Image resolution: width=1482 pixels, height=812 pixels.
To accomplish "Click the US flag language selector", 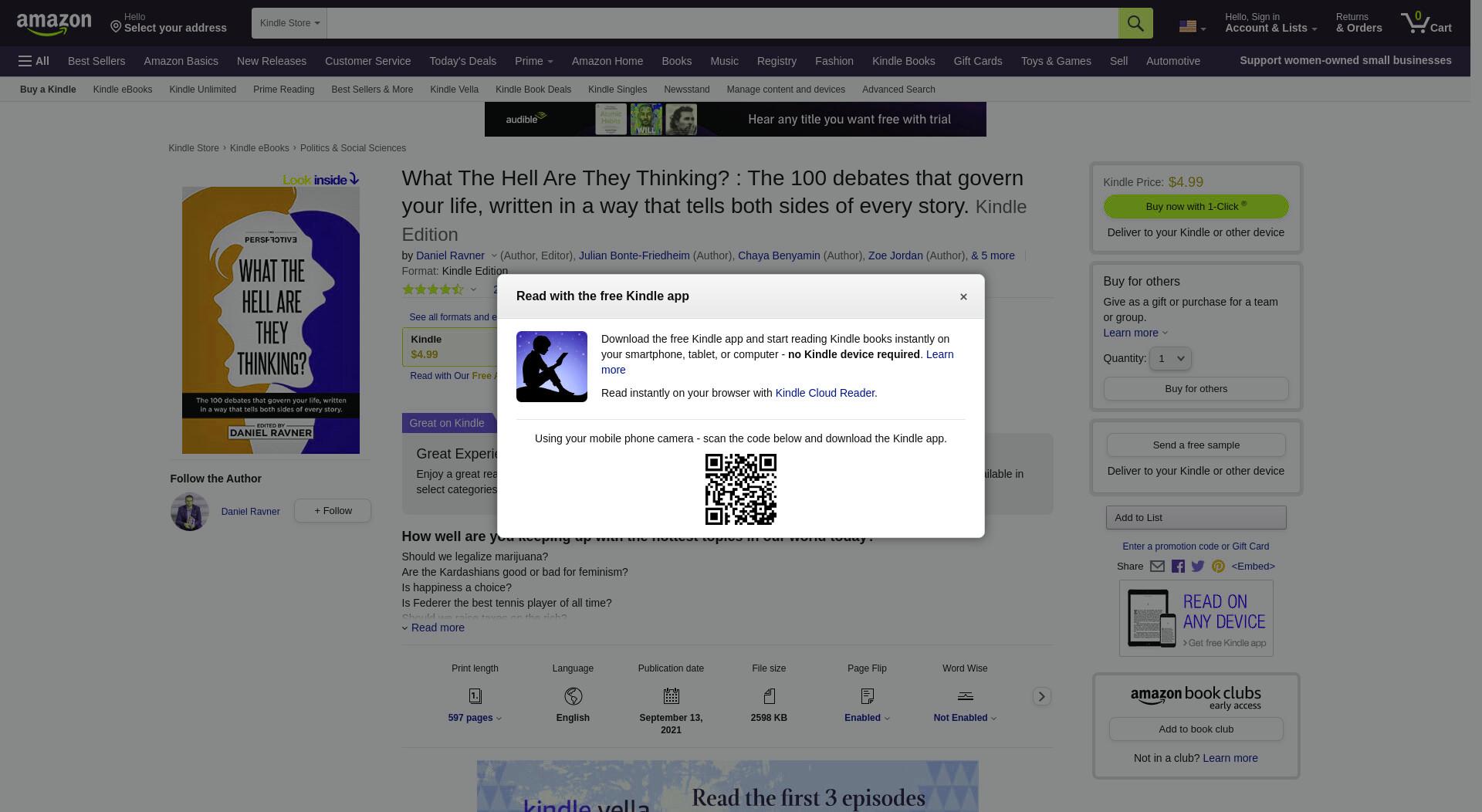I will (x=1192, y=27).
